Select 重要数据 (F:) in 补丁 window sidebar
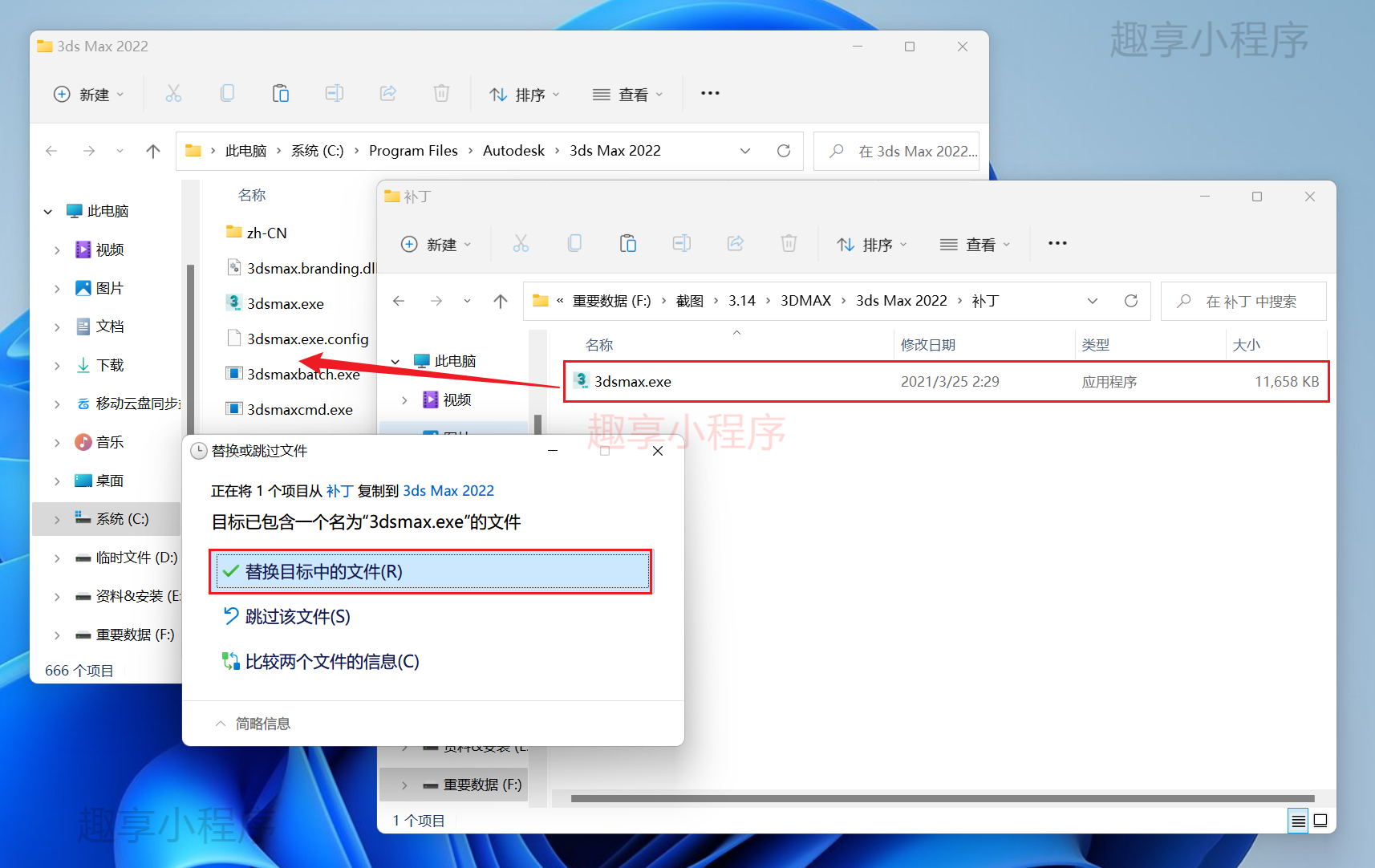The image size is (1375, 868). tap(453, 785)
